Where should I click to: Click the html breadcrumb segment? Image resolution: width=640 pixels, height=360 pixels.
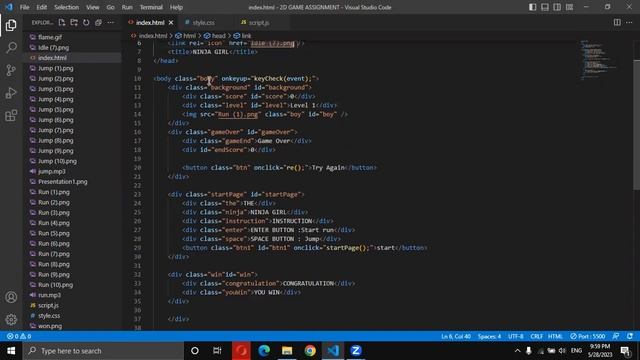186,36
